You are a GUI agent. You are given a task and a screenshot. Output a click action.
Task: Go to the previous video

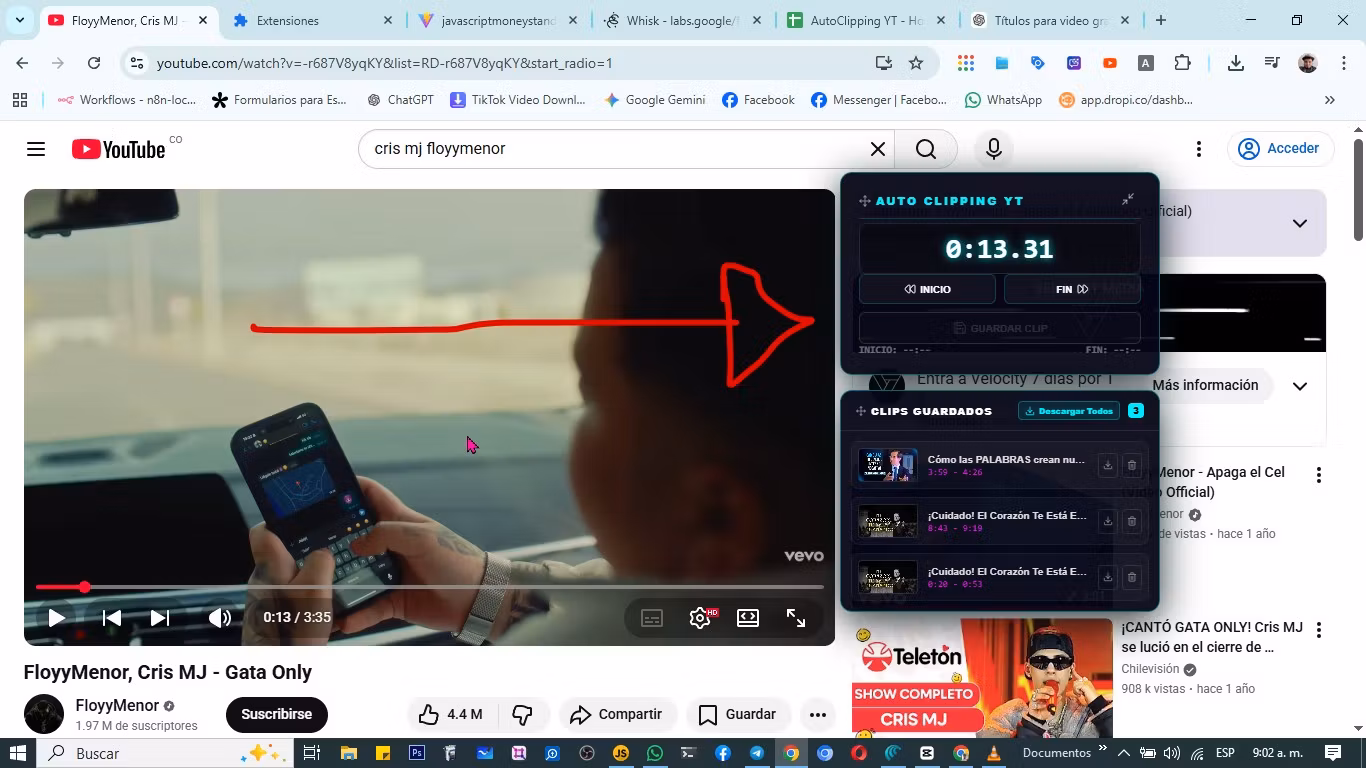coord(112,618)
